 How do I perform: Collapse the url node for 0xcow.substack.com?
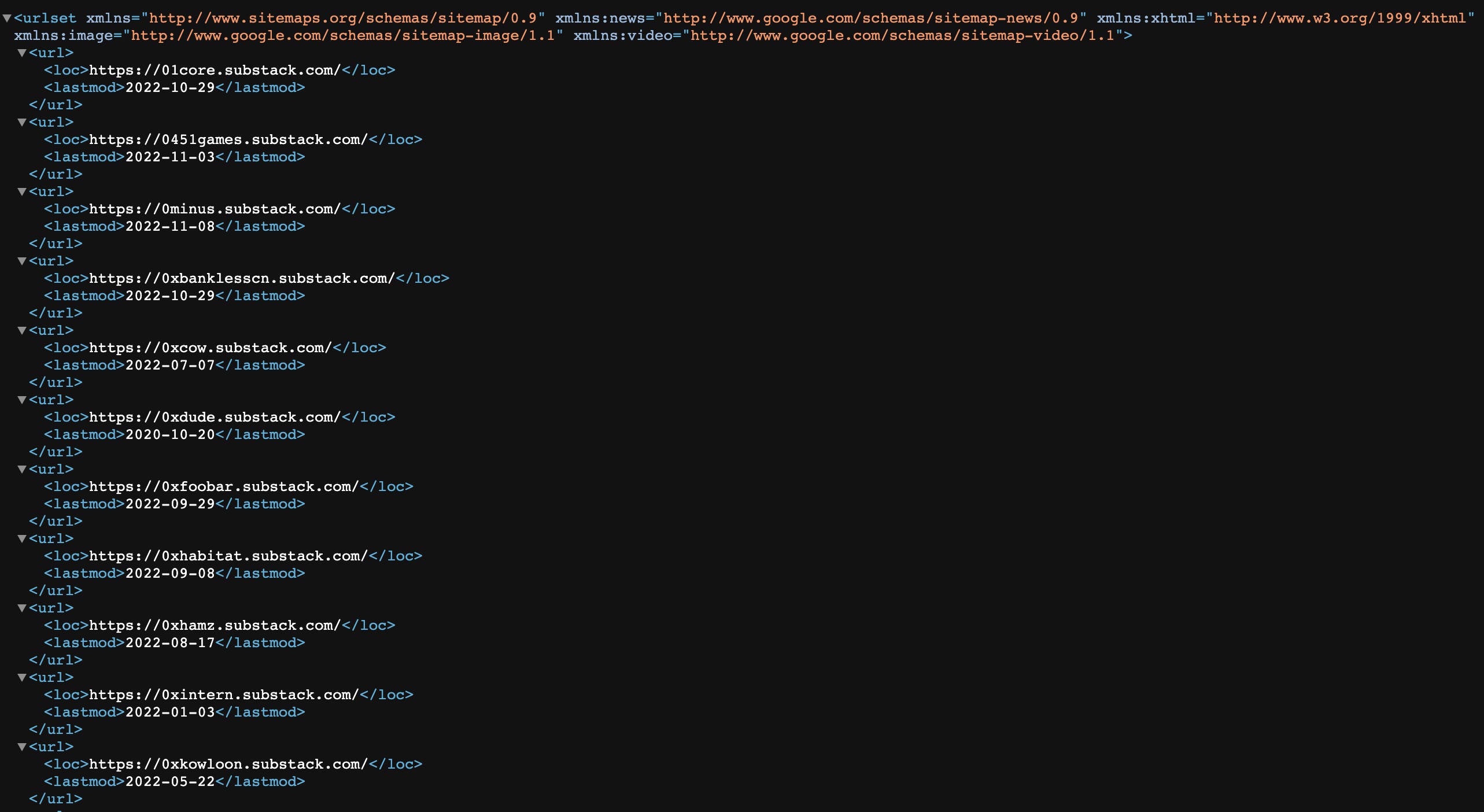click(22, 331)
